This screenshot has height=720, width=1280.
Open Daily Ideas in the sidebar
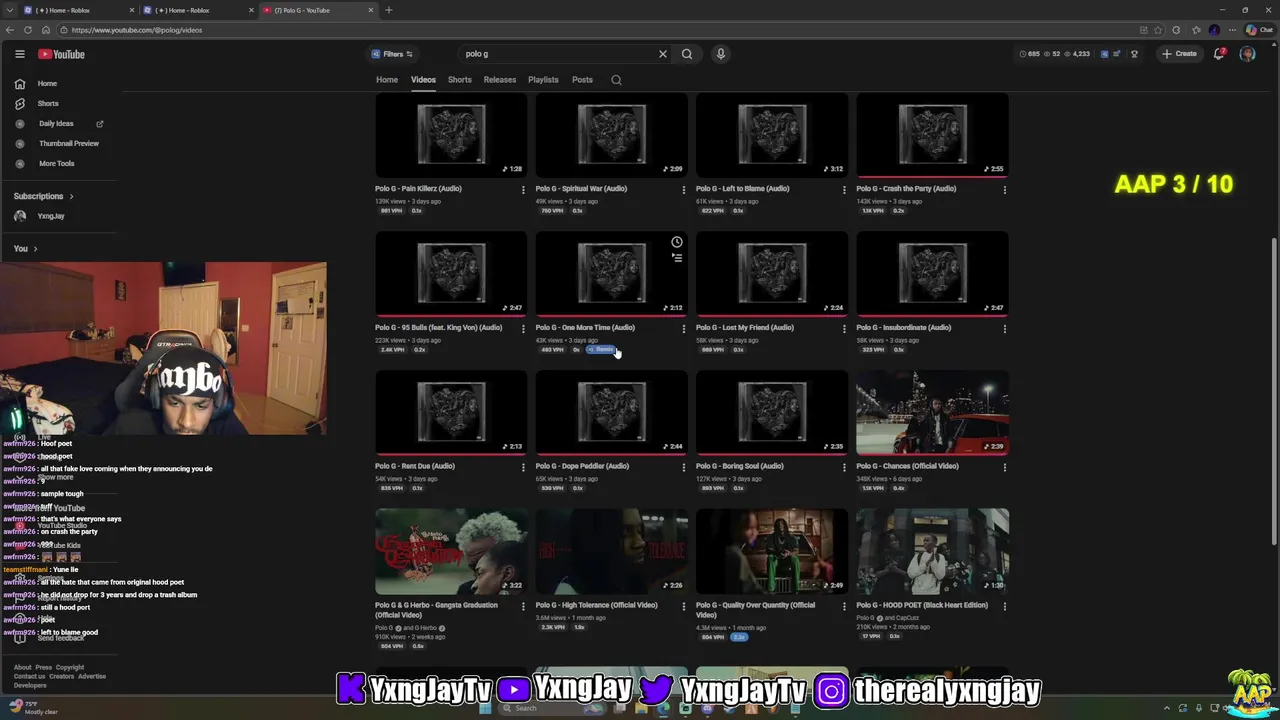point(60,124)
